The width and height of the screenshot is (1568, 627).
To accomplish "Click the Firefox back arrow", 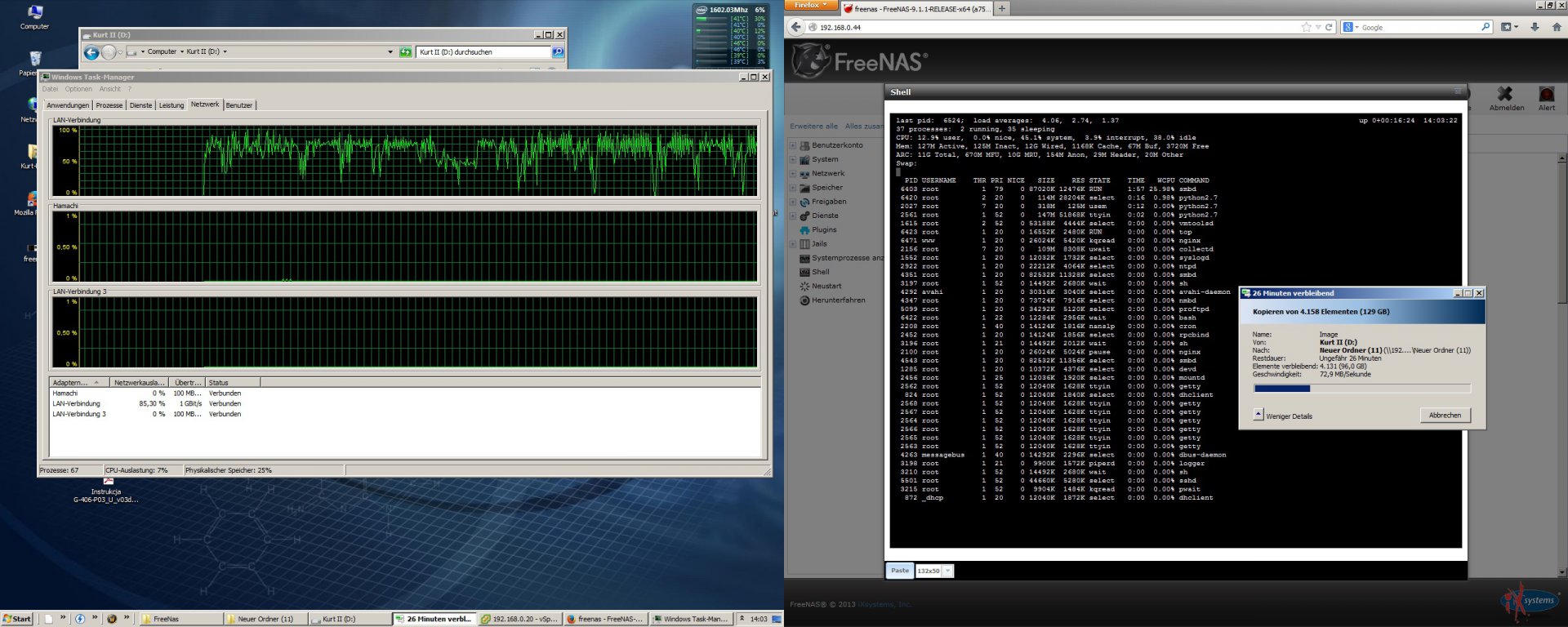I will 796,27.
